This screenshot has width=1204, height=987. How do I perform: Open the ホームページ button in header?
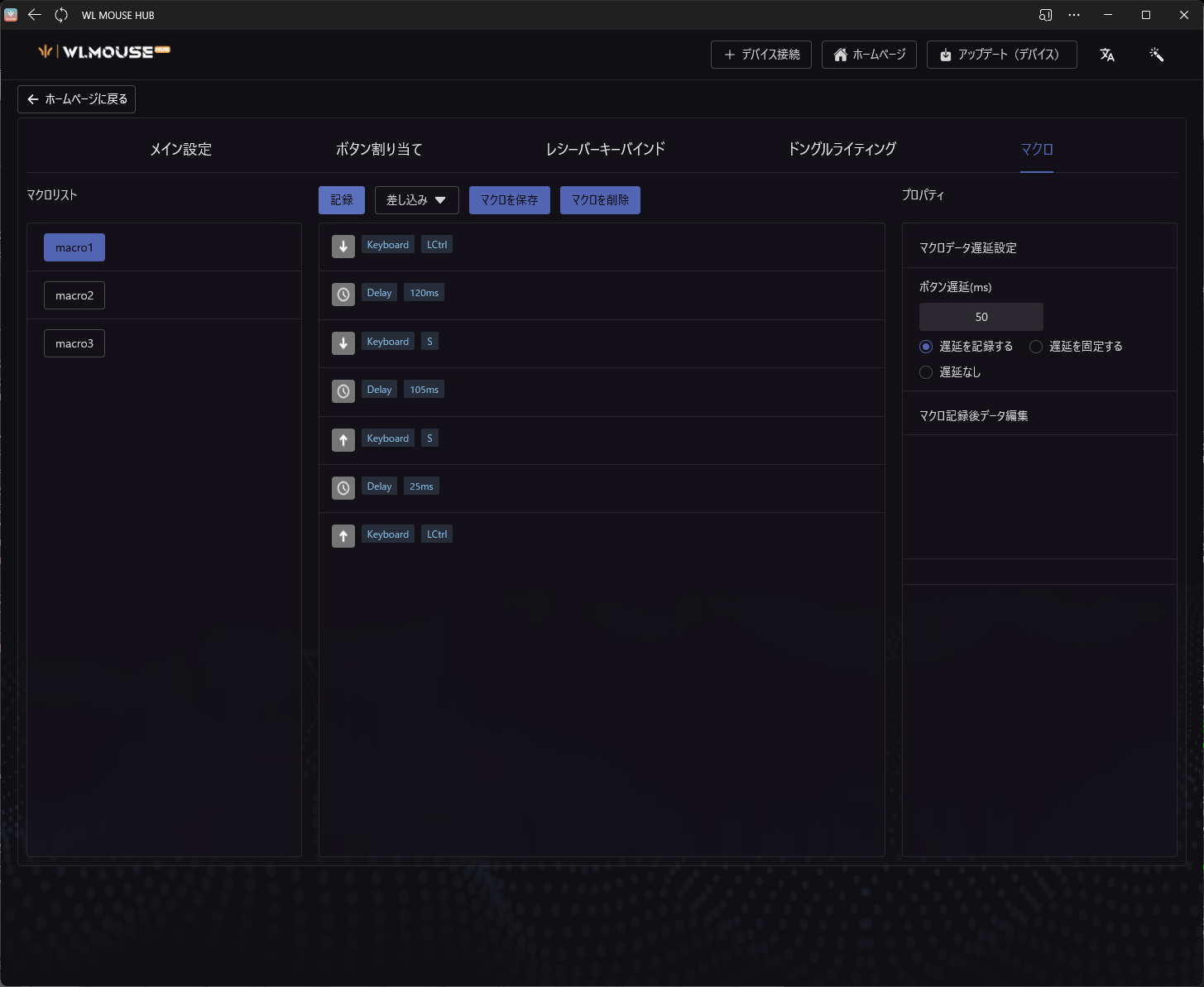[869, 55]
